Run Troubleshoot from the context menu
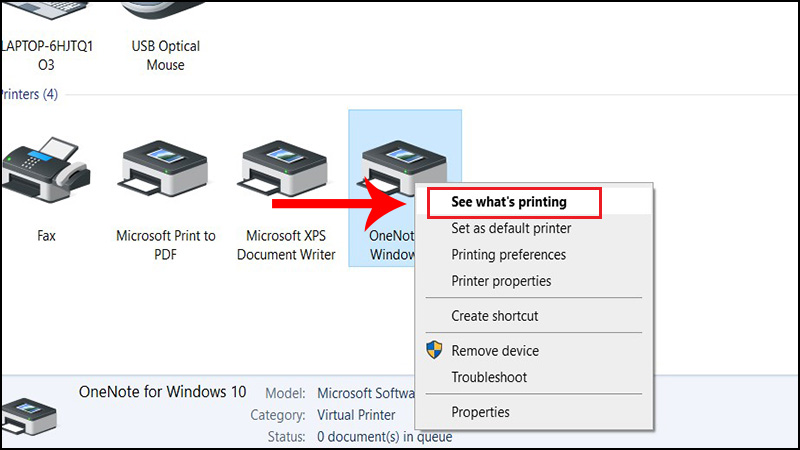Image resolution: width=800 pixels, height=450 pixels. [x=489, y=377]
